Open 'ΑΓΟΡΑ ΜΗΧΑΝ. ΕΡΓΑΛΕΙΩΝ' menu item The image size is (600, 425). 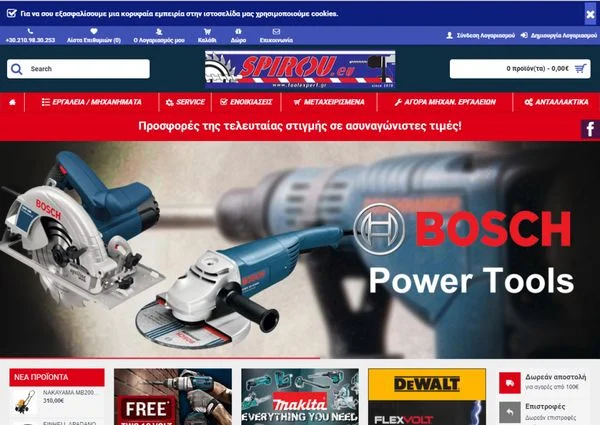[445, 102]
